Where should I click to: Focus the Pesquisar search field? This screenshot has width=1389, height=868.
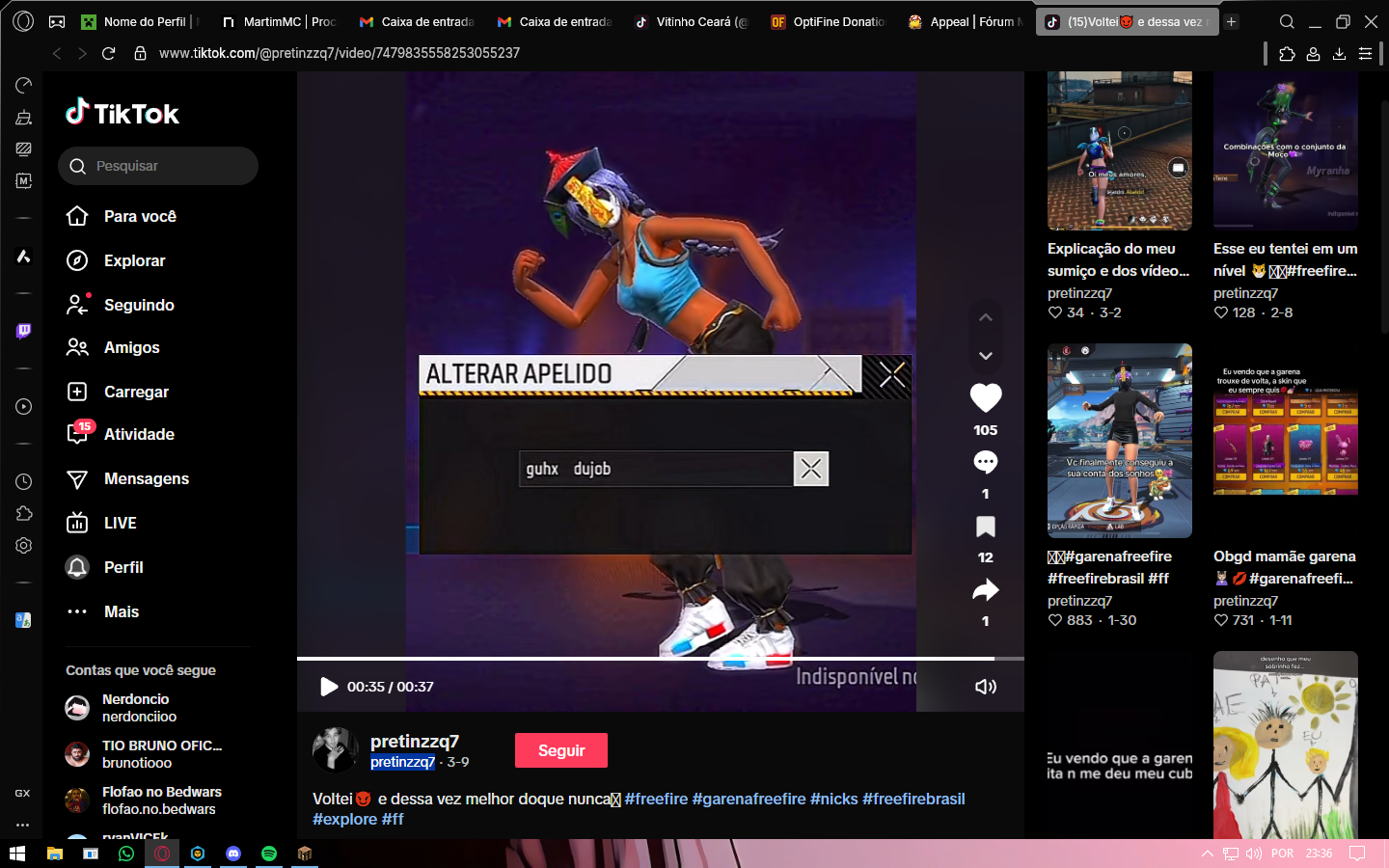pyautogui.click(x=158, y=166)
